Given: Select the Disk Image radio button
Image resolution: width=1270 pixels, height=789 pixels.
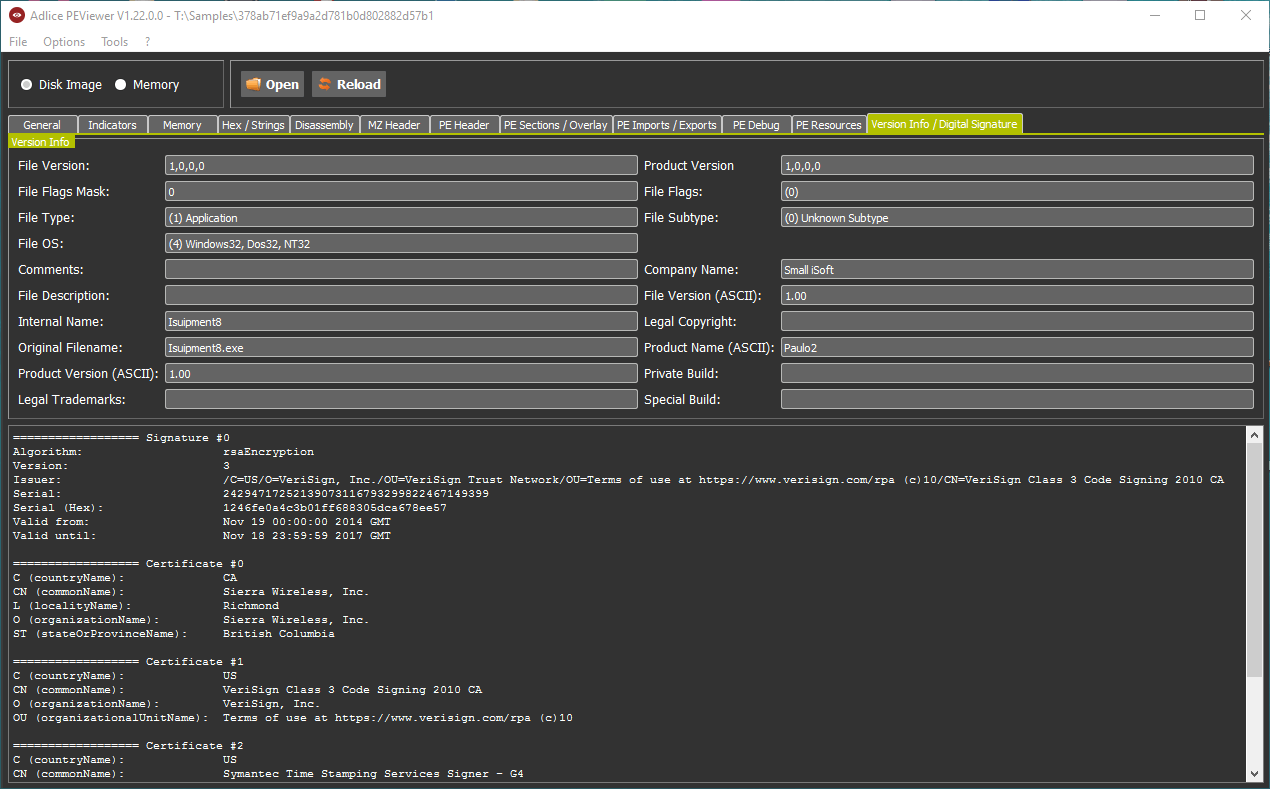Looking at the screenshot, I should point(27,85).
